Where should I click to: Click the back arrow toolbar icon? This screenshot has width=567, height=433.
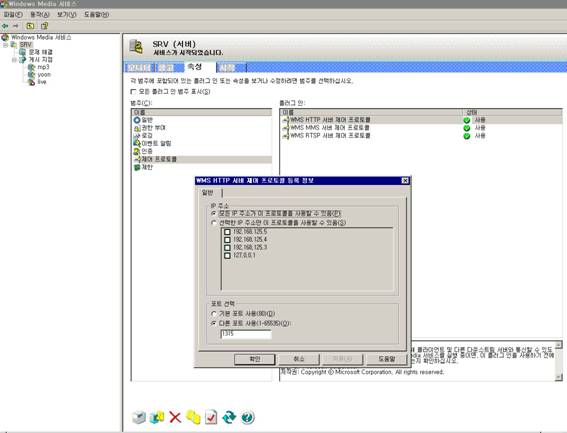(5, 26)
